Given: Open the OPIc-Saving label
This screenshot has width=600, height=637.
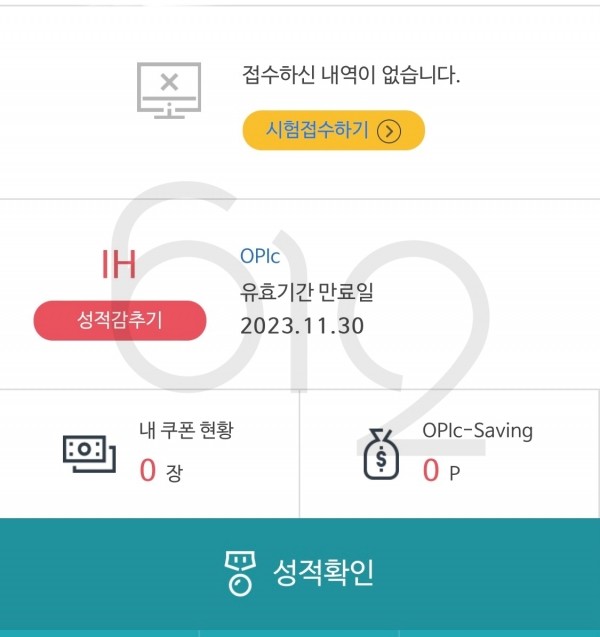Looking at the screenshot, I should click(478, 431).
